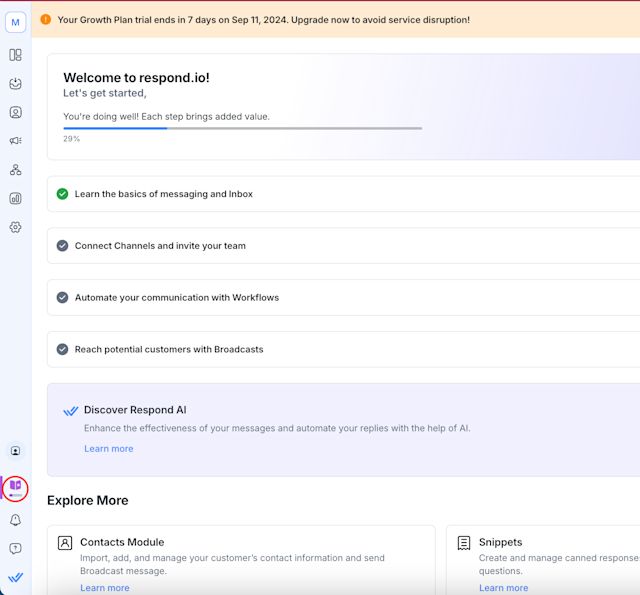Click the Explore More heading
640x595 pixels.
88,500
